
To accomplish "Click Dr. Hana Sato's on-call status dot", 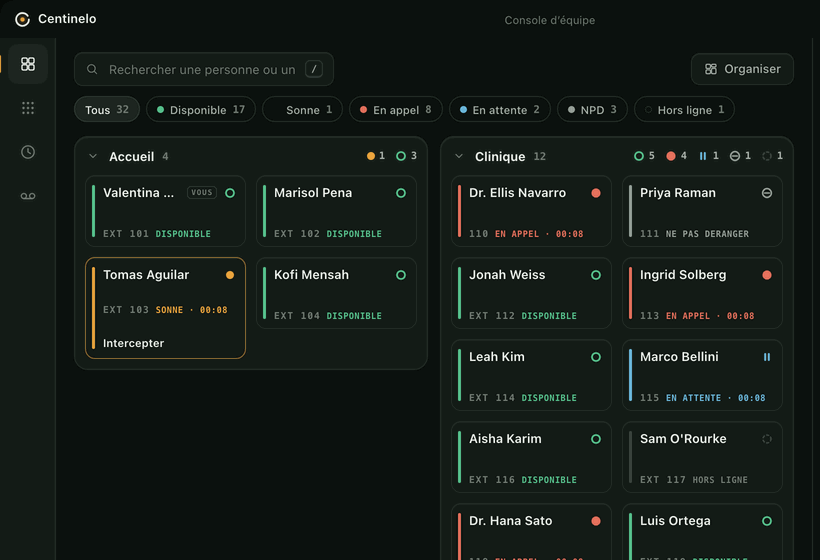I will pyautogui.click(x=596, y=521).
